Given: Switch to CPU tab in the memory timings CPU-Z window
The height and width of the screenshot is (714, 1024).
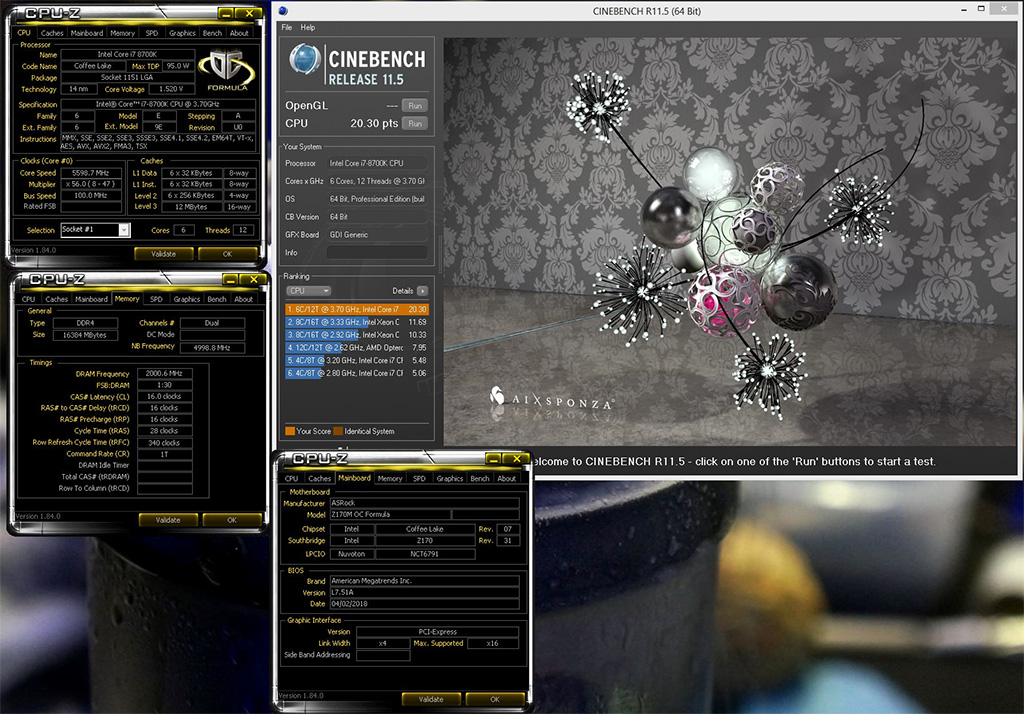Looking at the screenshot, I should (29, 299).
